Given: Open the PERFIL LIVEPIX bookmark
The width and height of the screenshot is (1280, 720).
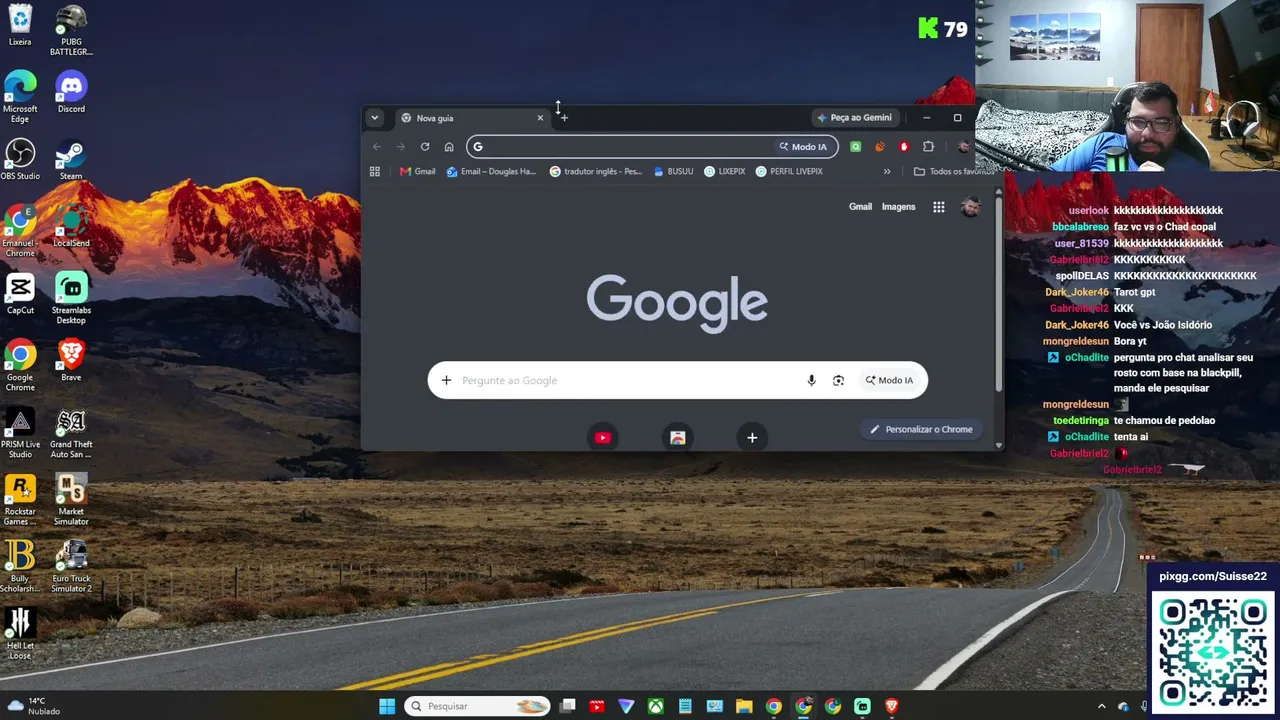Looking at the screenshot, I should [789, 171].
